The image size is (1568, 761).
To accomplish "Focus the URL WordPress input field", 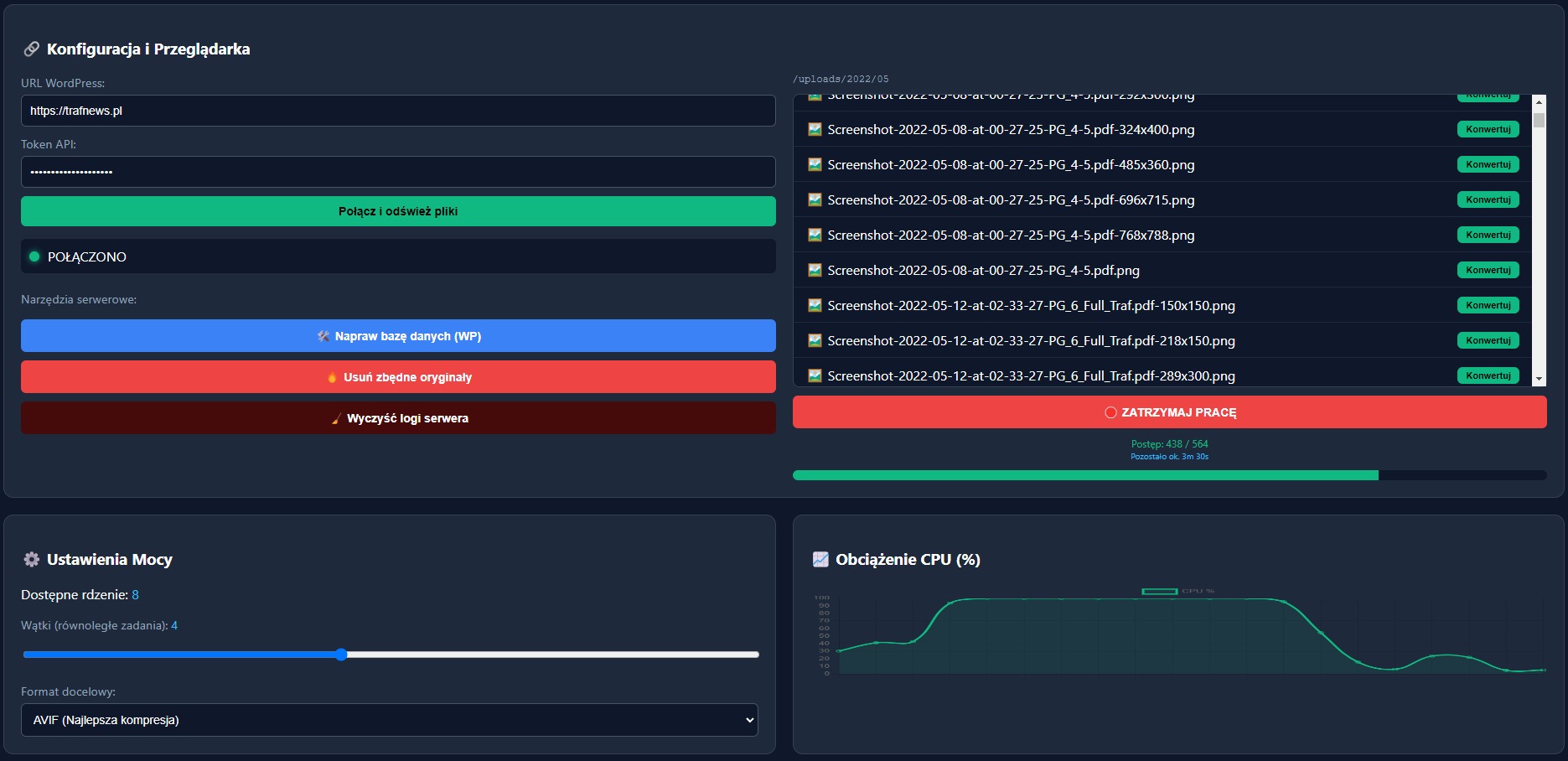I will [398, 111].
